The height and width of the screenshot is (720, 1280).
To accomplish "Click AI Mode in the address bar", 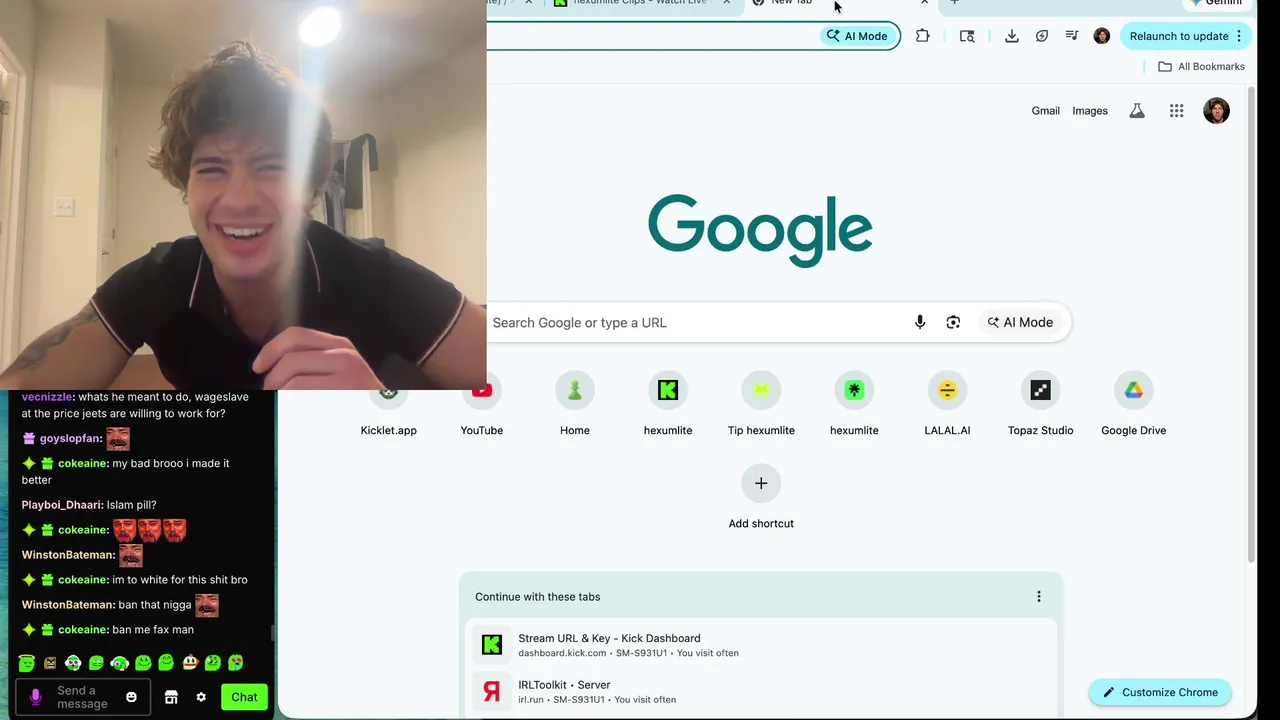I will tap(857, 36).
